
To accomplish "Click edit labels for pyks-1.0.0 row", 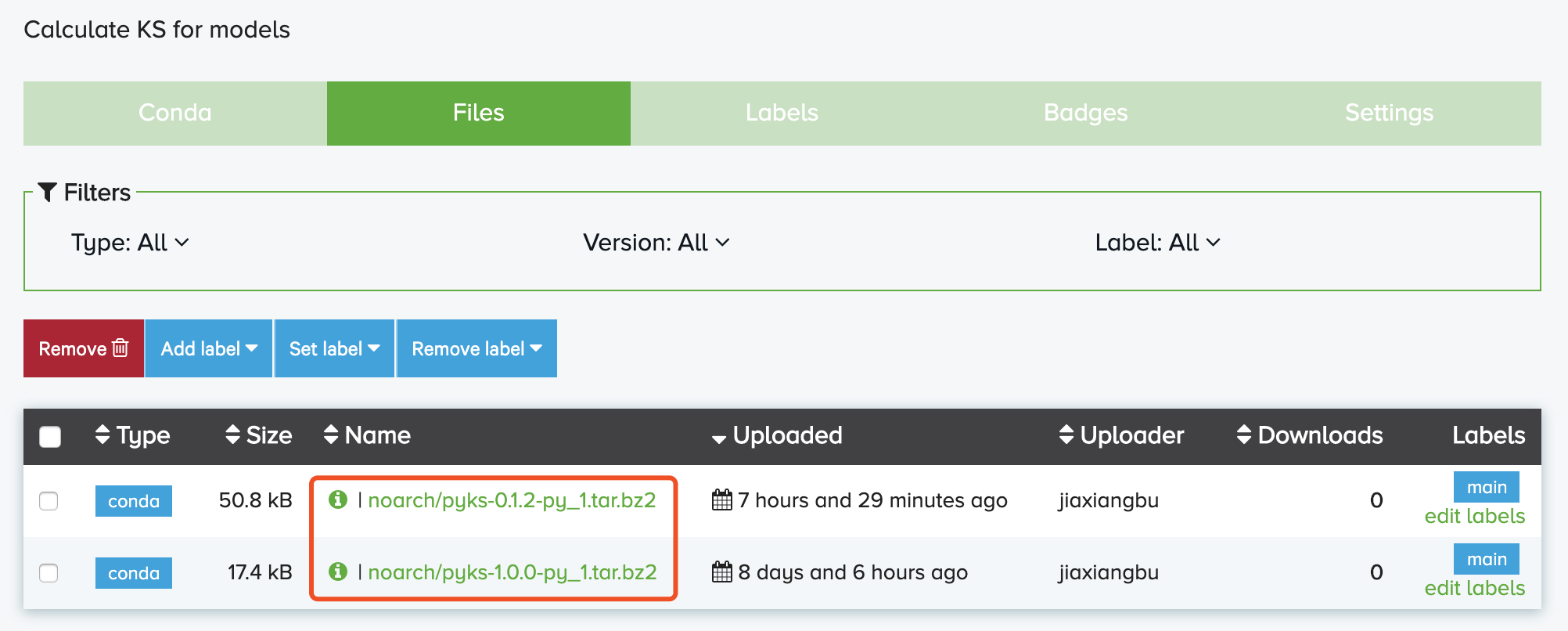I will coord(1475,589).
